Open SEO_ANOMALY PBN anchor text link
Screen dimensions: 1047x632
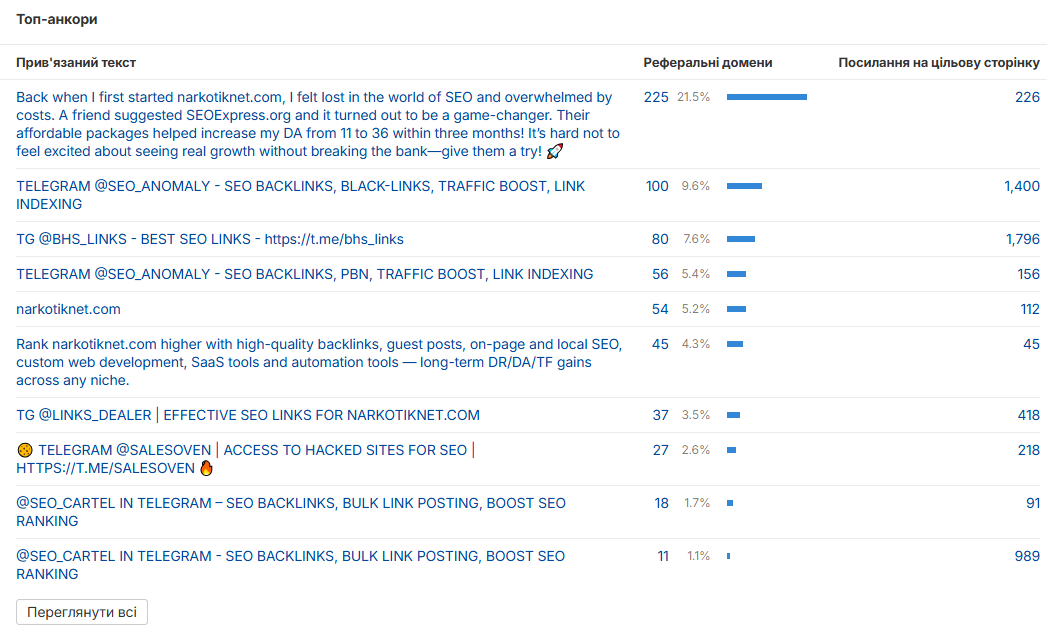(304, 274)
